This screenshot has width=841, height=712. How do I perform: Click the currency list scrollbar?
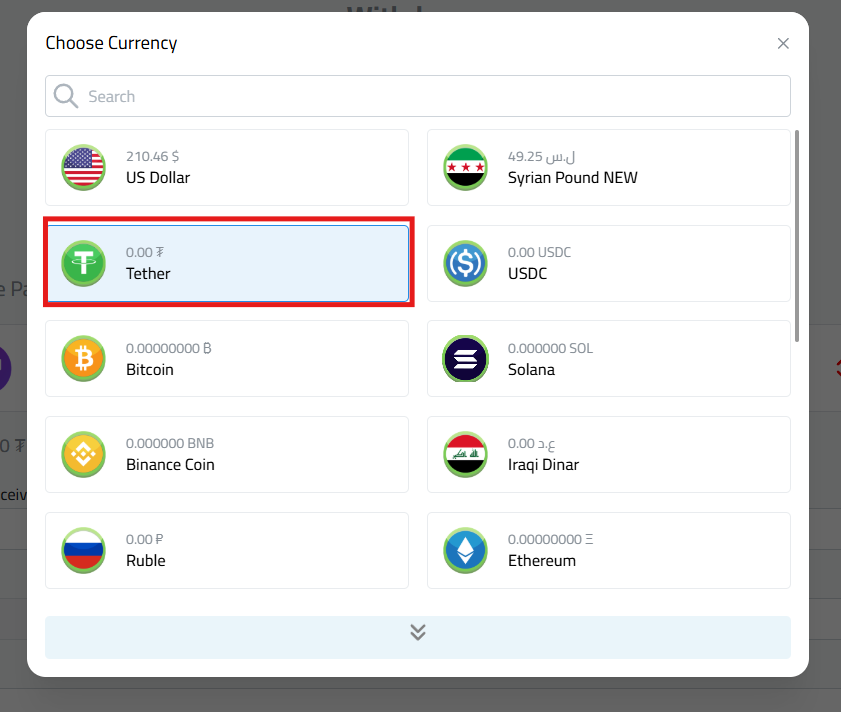[797, 236]
